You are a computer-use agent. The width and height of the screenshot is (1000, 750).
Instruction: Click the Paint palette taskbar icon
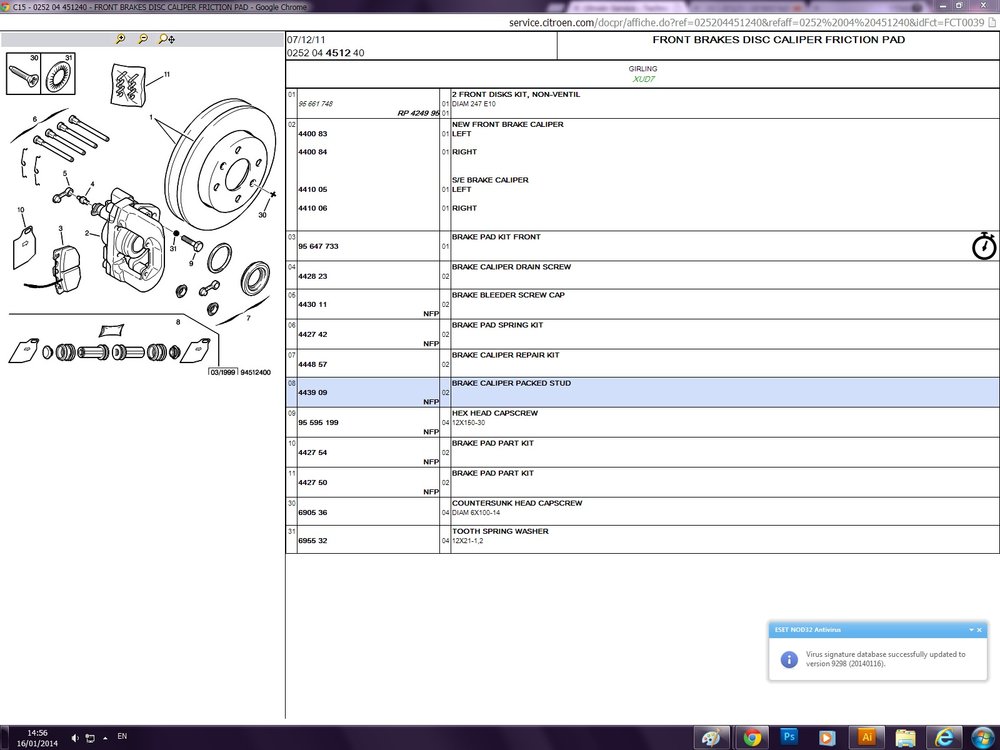712,737
